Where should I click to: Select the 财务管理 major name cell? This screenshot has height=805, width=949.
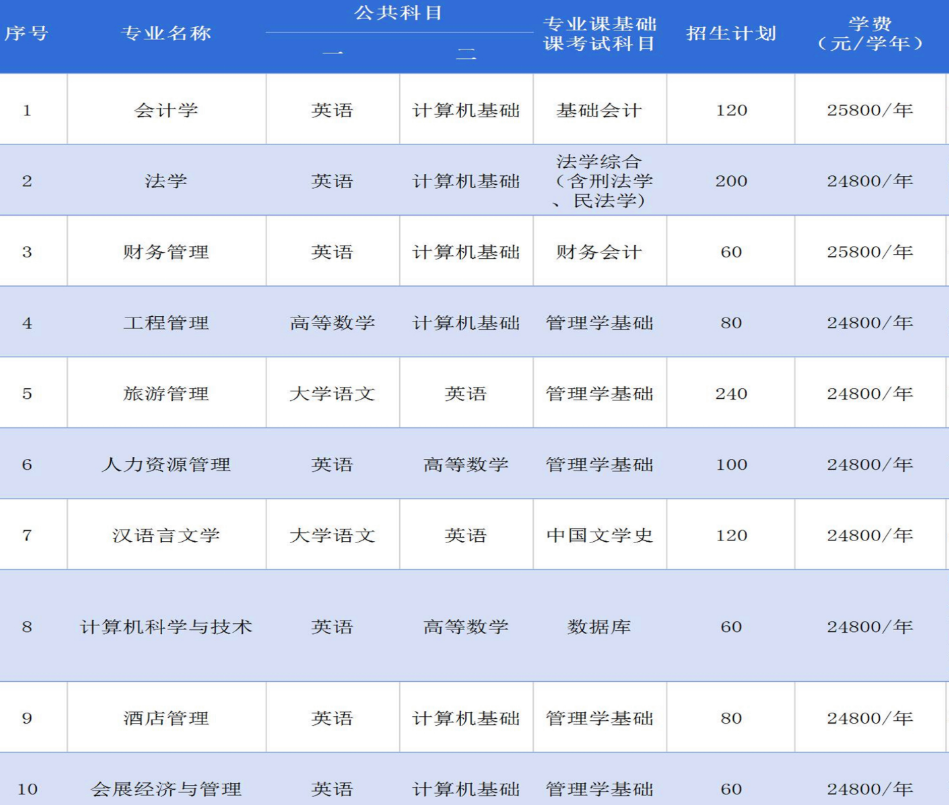click(166, 252)
